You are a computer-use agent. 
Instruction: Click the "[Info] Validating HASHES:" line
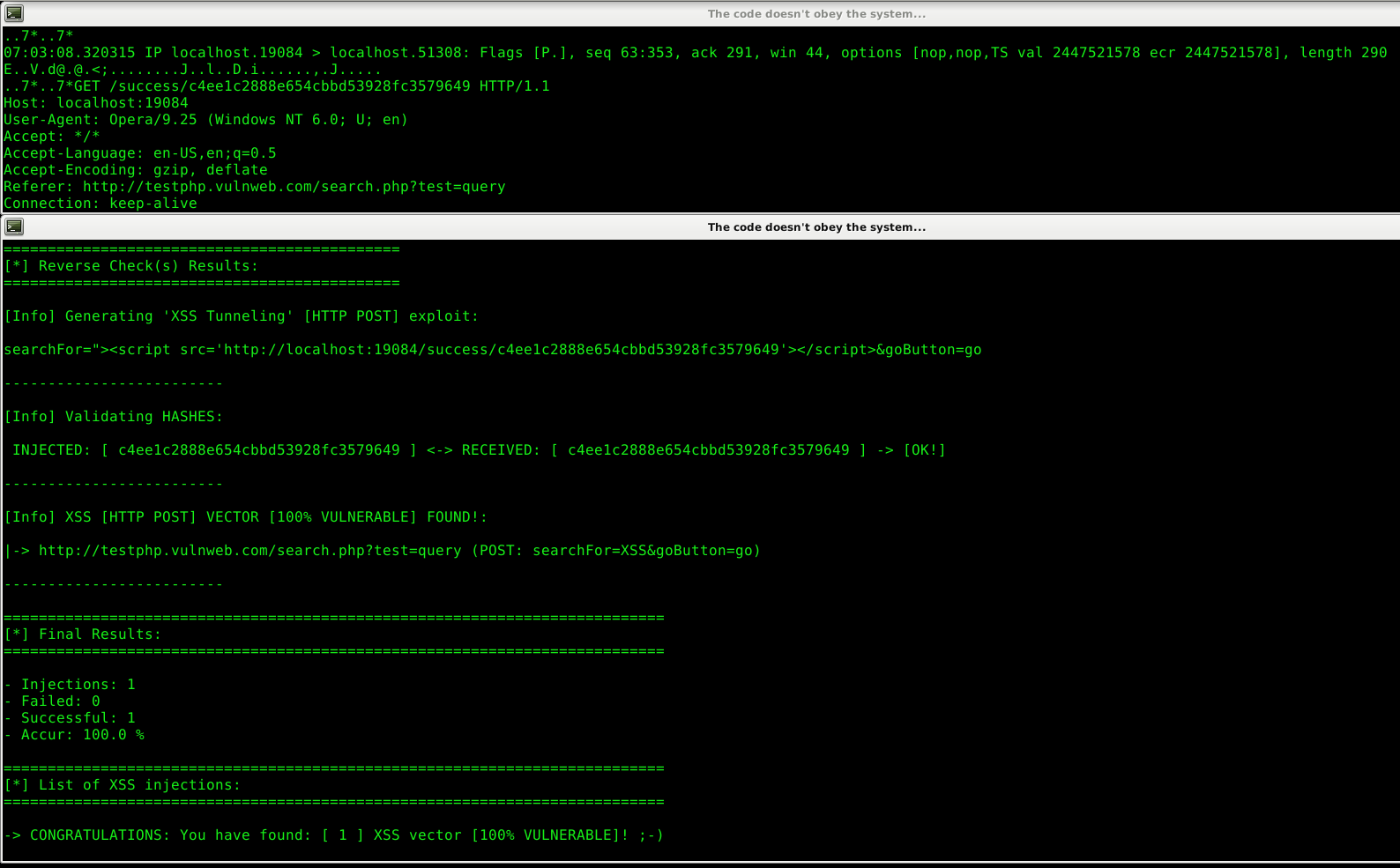pos(114,417)
